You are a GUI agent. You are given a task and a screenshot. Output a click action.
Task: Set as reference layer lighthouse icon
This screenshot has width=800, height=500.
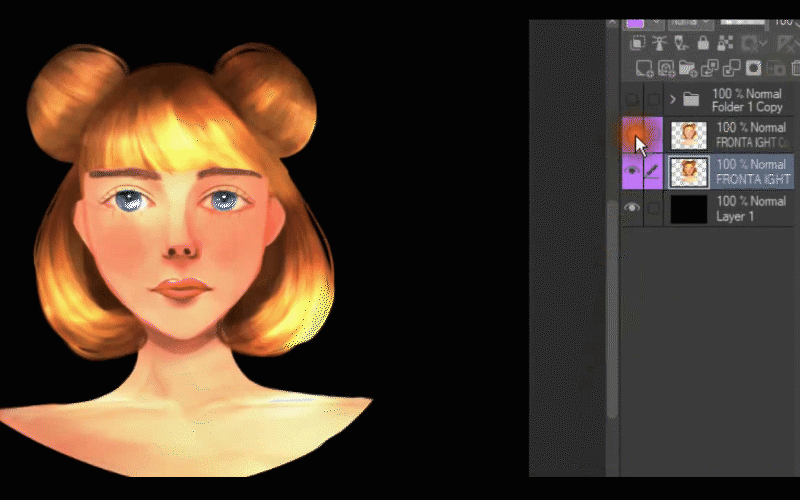[x=659, y=43]
